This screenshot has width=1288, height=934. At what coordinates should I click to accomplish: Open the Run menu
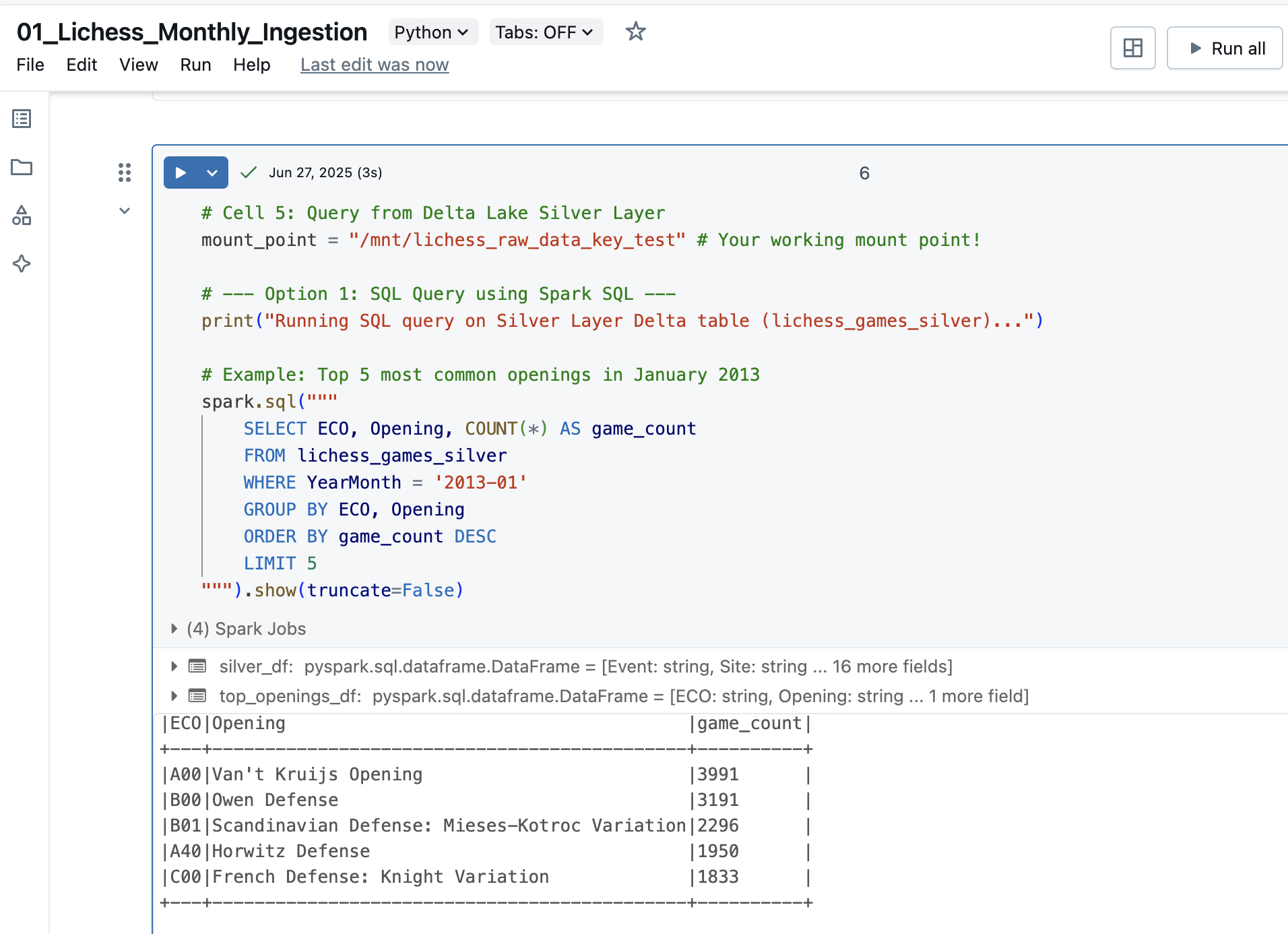click(x=195, y=65)
